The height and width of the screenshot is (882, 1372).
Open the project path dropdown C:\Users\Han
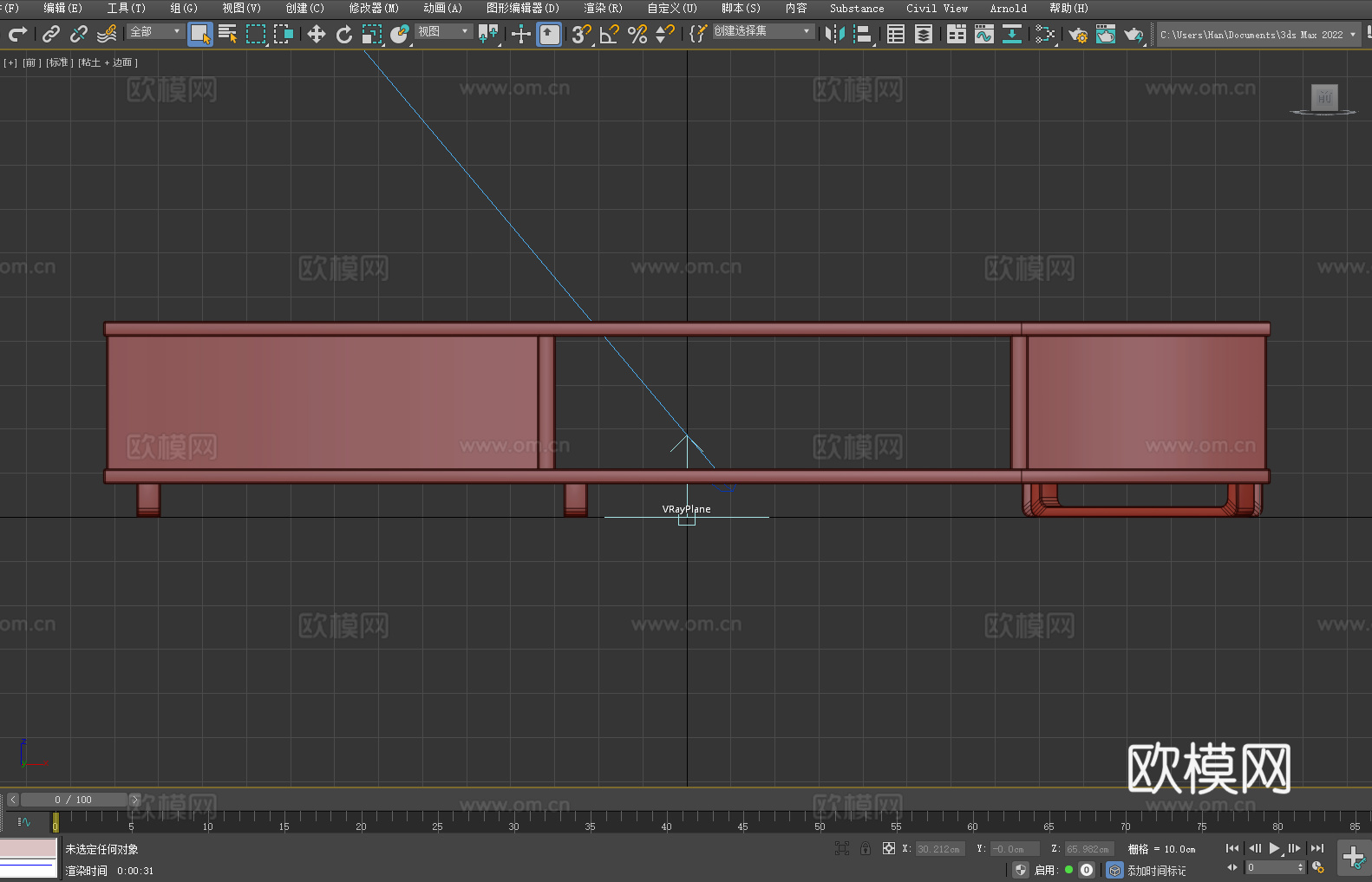point(1258,35)
